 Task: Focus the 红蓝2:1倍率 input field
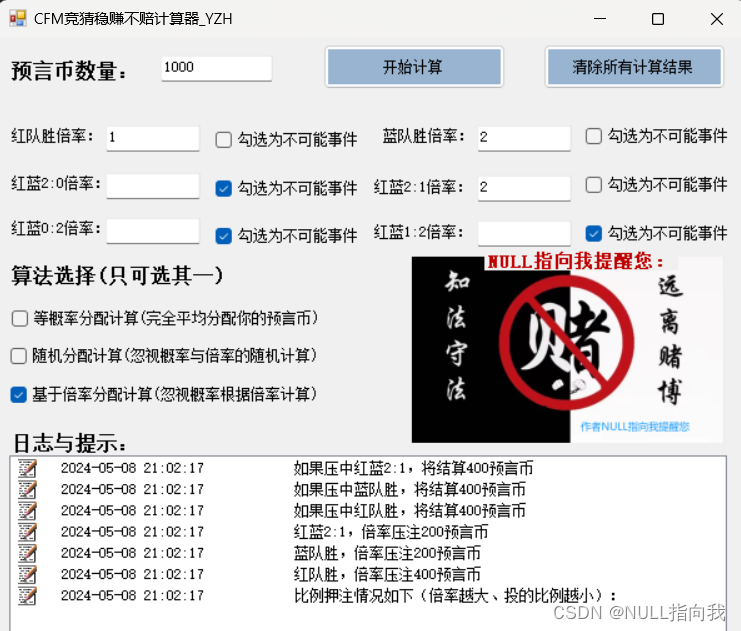point(524,188)
